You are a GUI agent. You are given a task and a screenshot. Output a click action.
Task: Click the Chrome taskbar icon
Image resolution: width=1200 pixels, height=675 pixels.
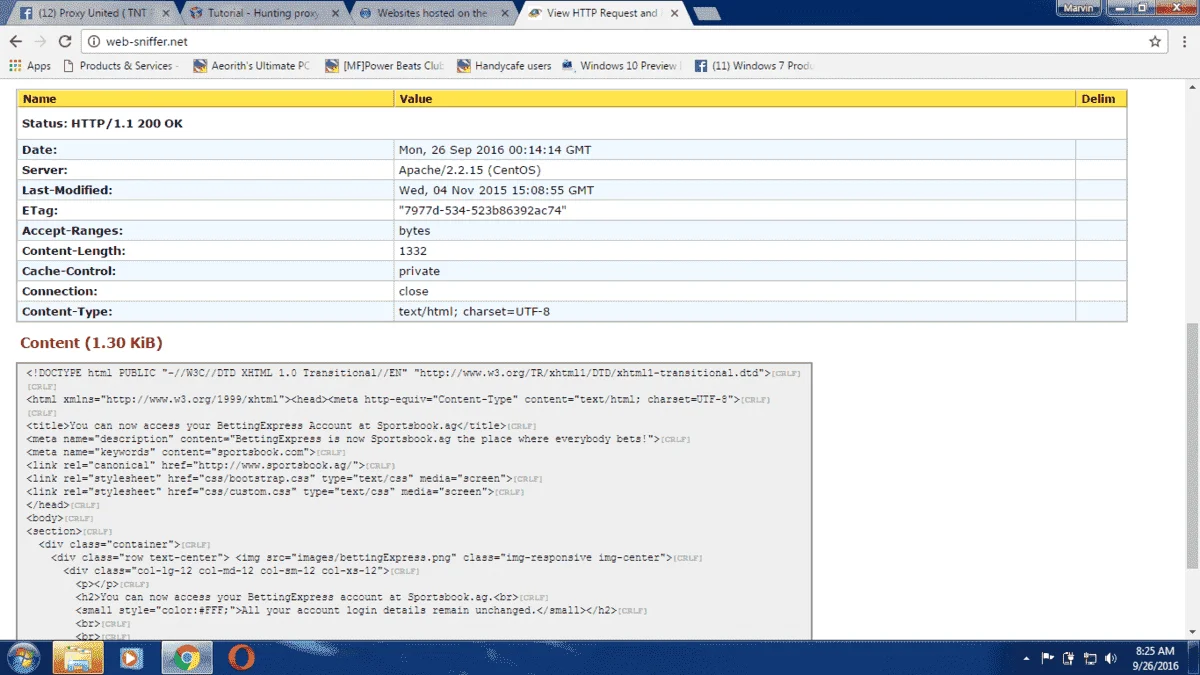point(186,658)
